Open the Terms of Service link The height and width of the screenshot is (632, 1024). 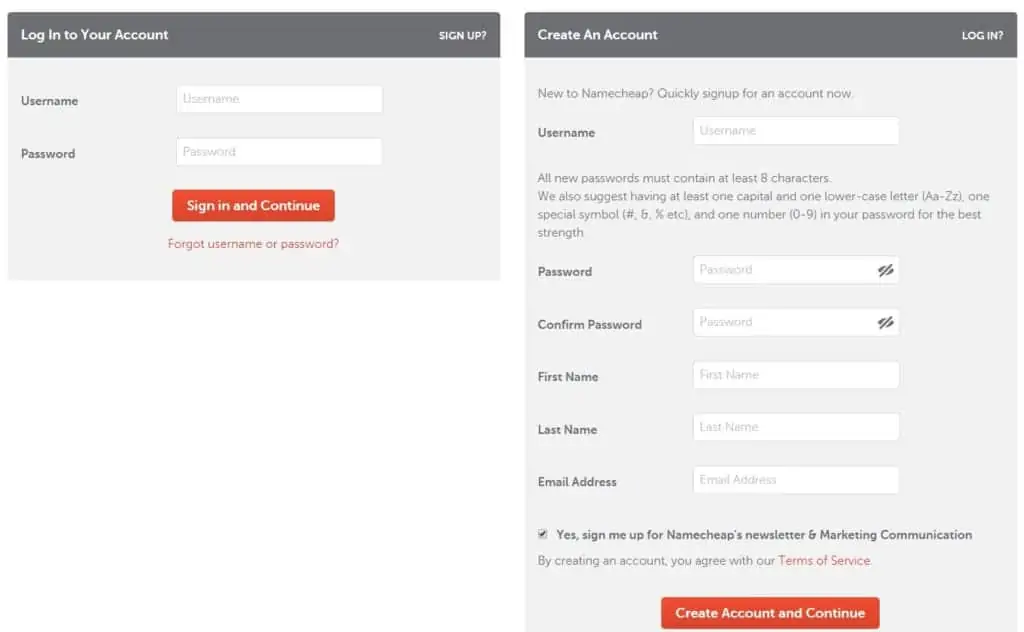pos(824,560)
